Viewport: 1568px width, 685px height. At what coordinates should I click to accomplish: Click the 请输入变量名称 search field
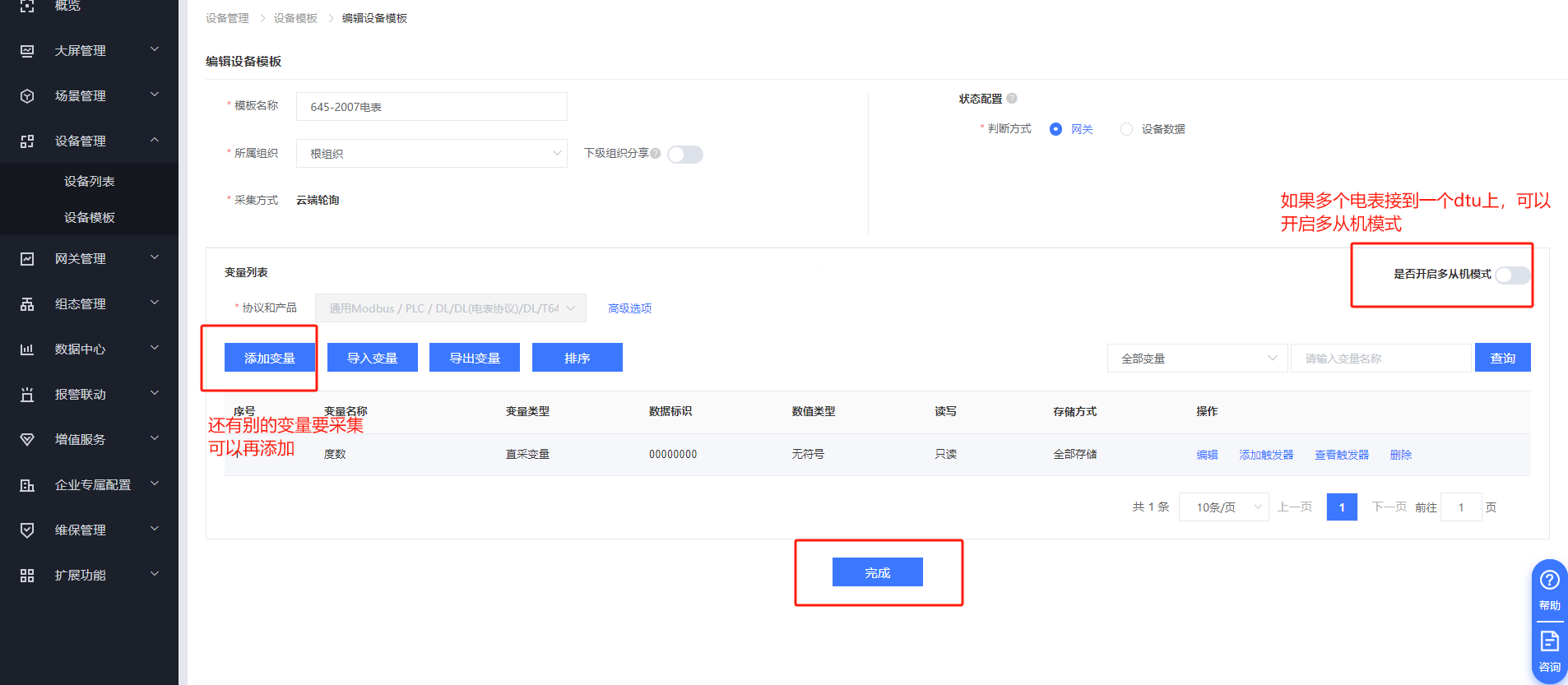coord(1380,359)
